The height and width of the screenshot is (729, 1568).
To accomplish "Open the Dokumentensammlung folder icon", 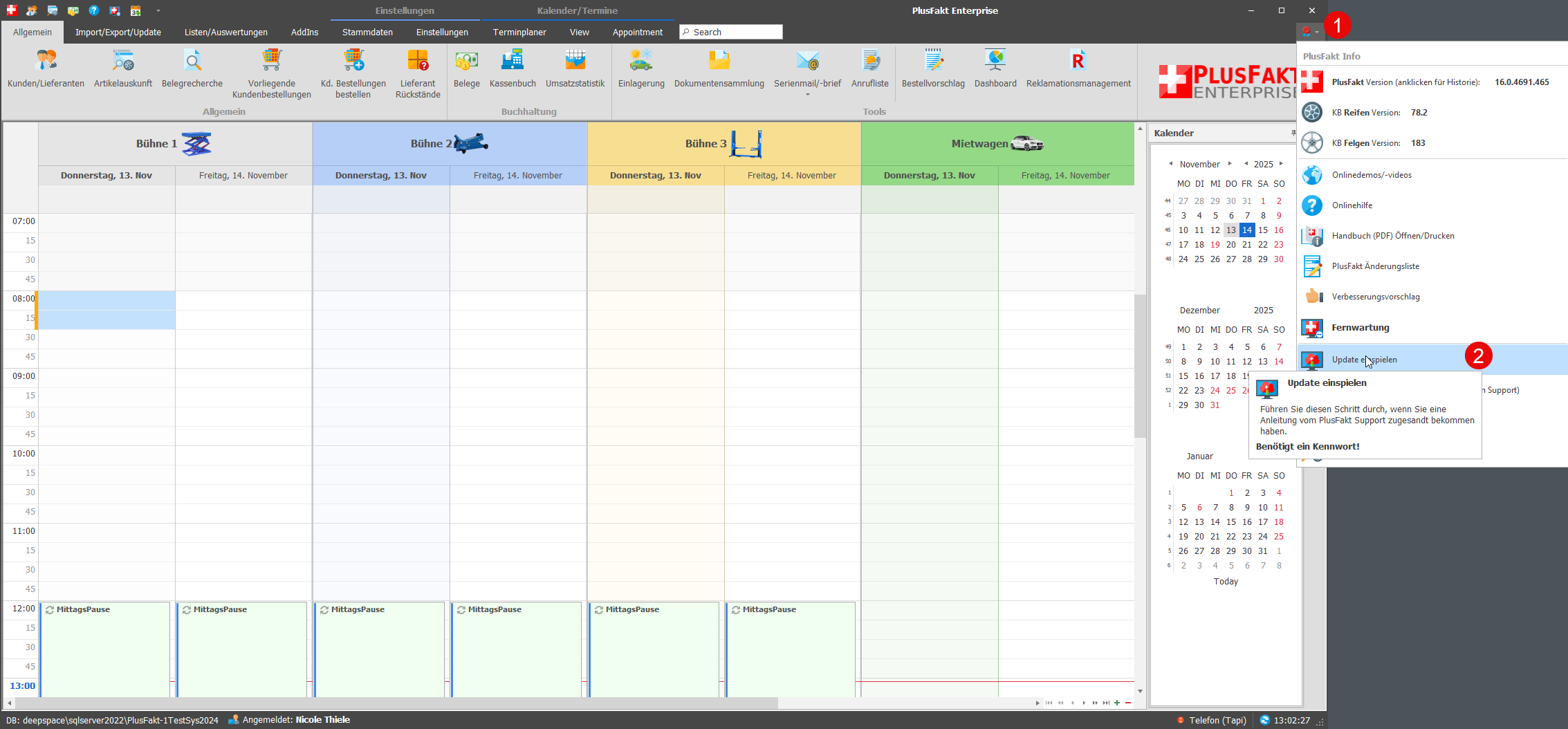I will tap(719, 68).
